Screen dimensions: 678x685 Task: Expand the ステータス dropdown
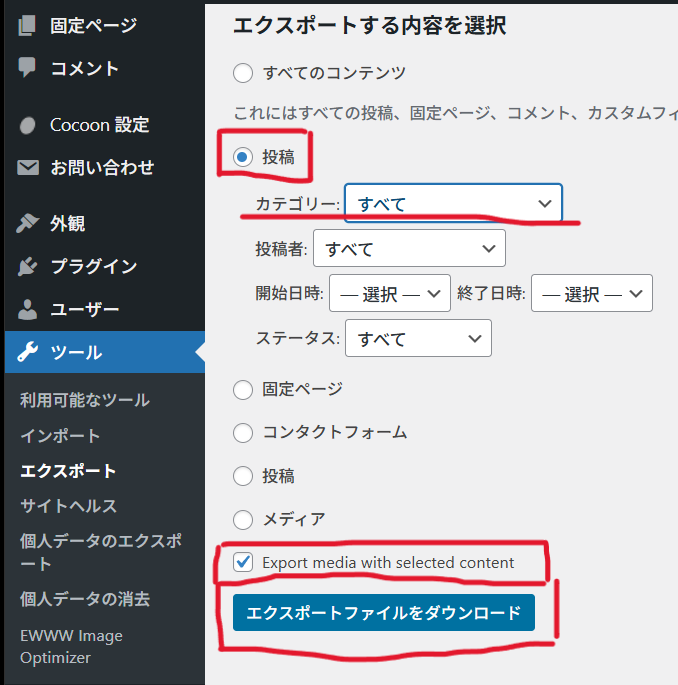(418, 338)
